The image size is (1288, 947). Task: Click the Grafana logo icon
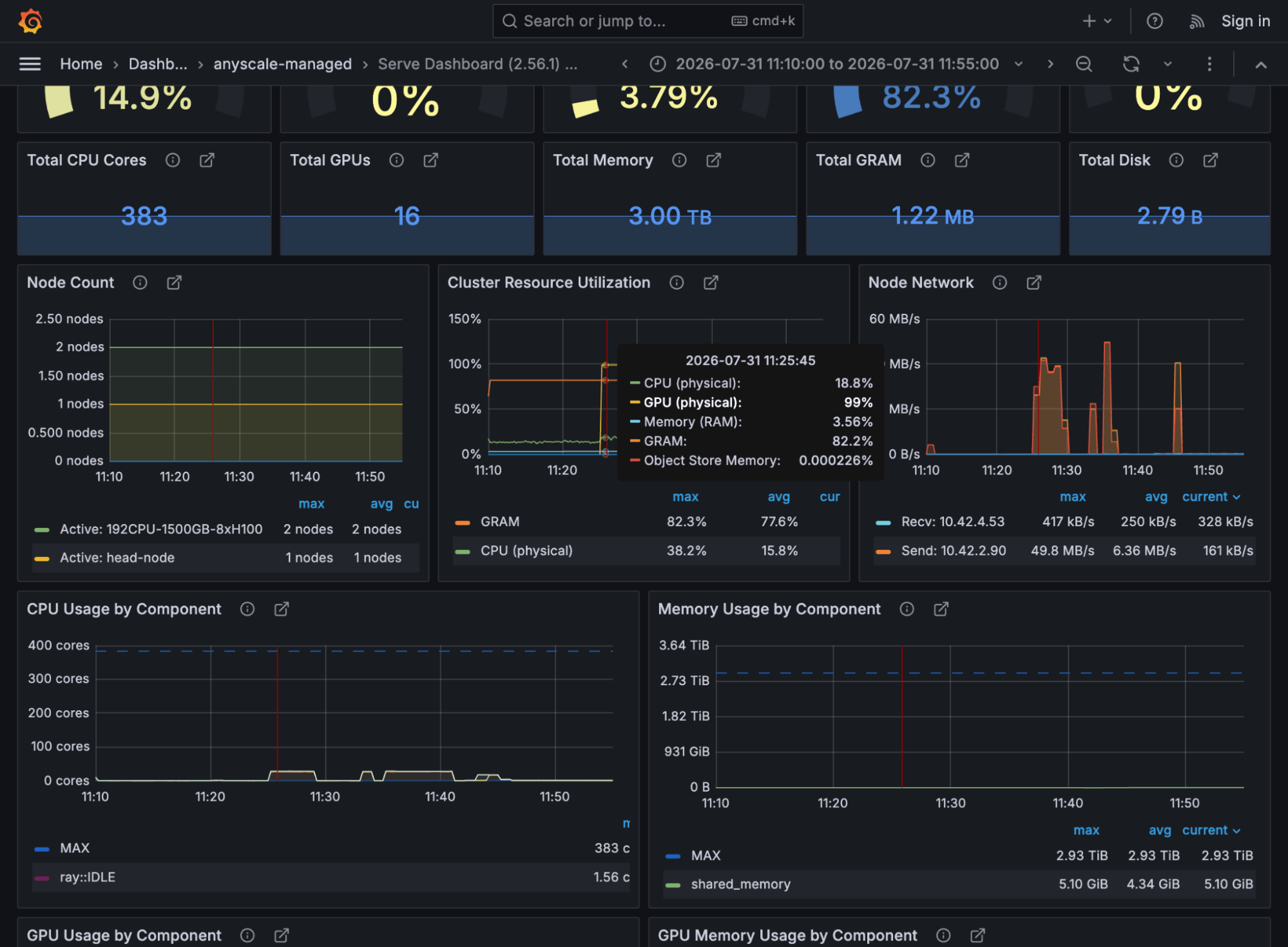[x=30, y=21]
